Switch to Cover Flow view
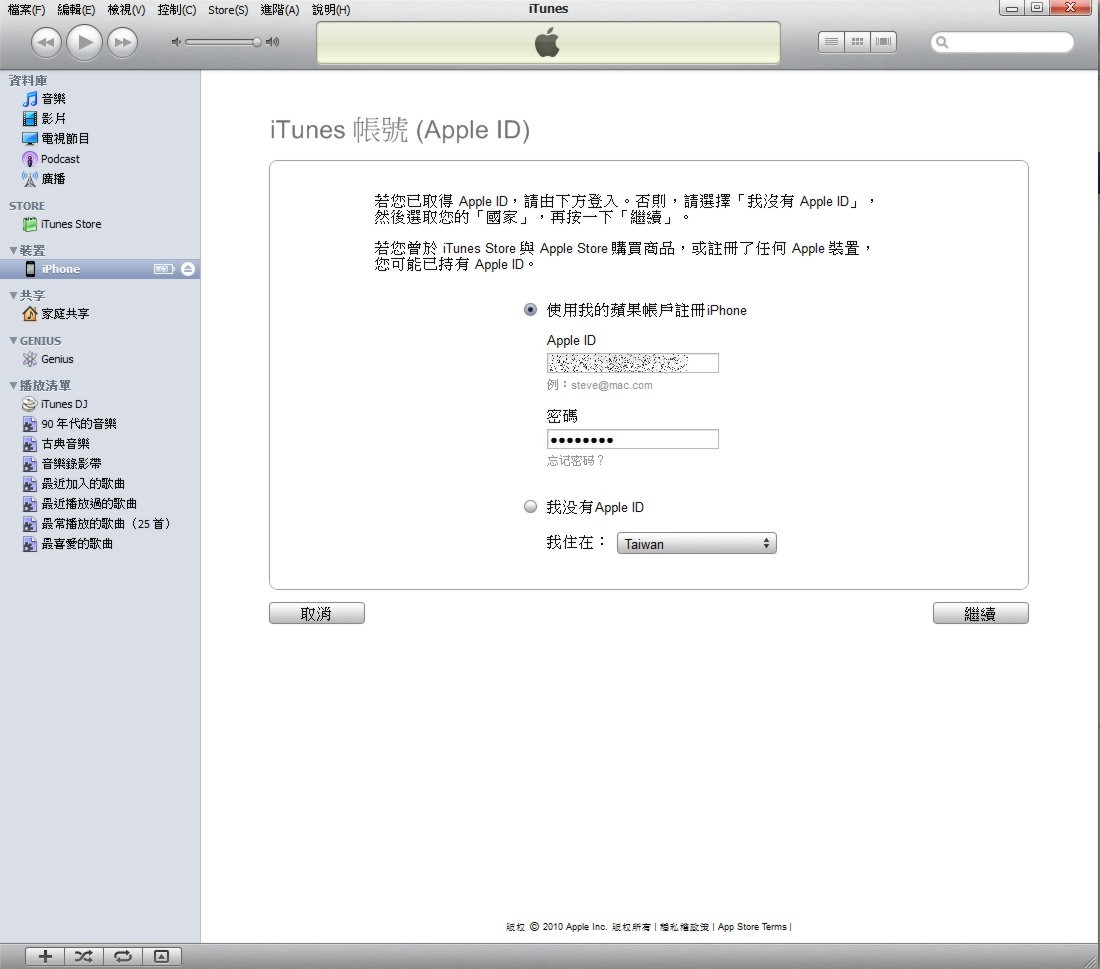The image size is (1100, 969). pos(883,42)
